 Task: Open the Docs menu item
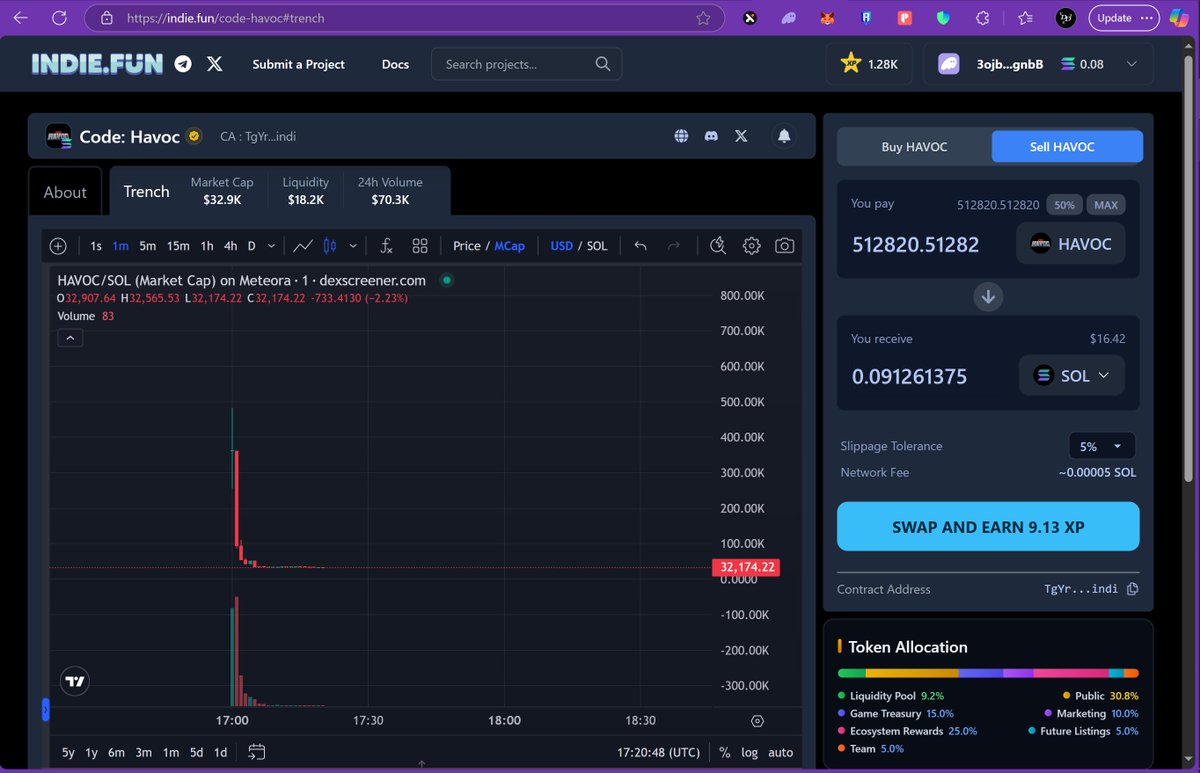click(x=395, y=64)
